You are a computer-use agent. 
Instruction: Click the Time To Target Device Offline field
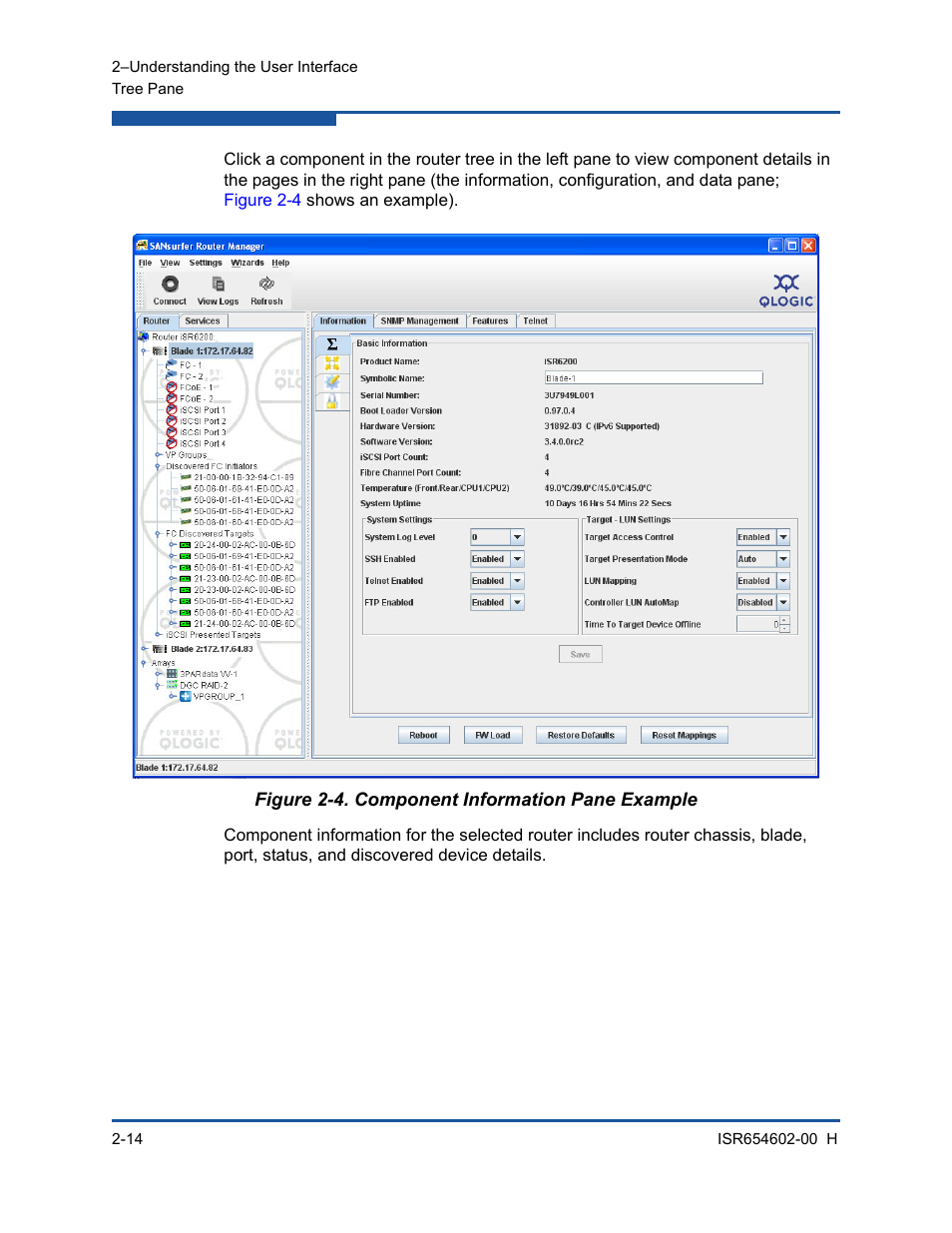(757, 625)
